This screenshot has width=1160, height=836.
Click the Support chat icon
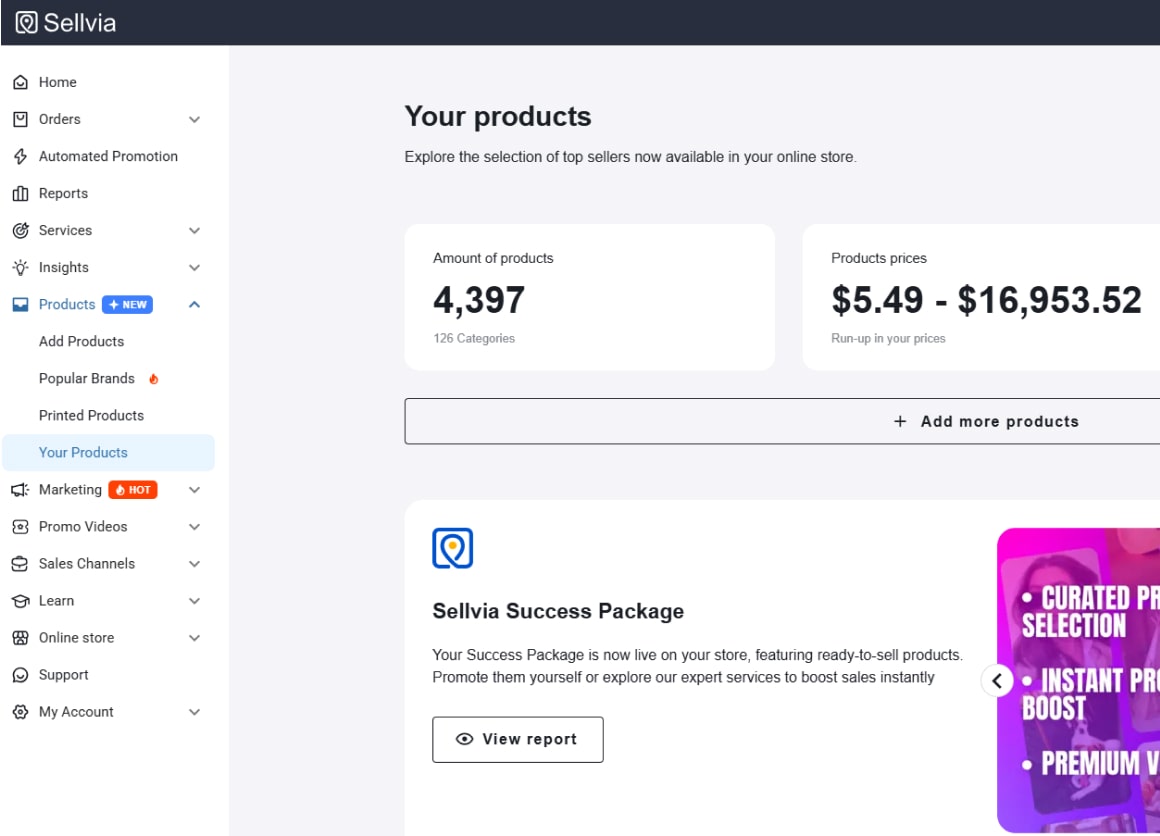coord(19,674)
